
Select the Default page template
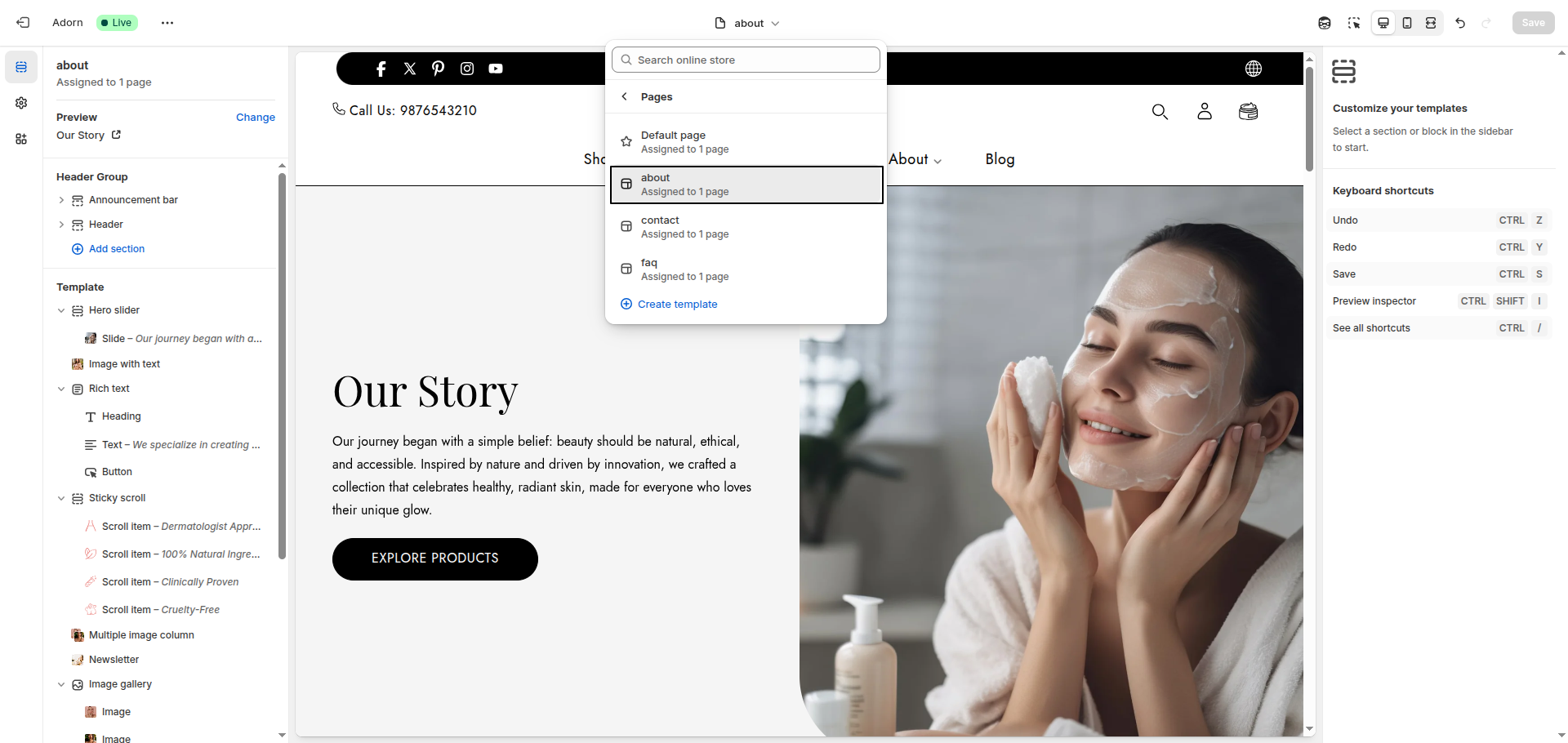pyautogui.click(x=746, y=142)
